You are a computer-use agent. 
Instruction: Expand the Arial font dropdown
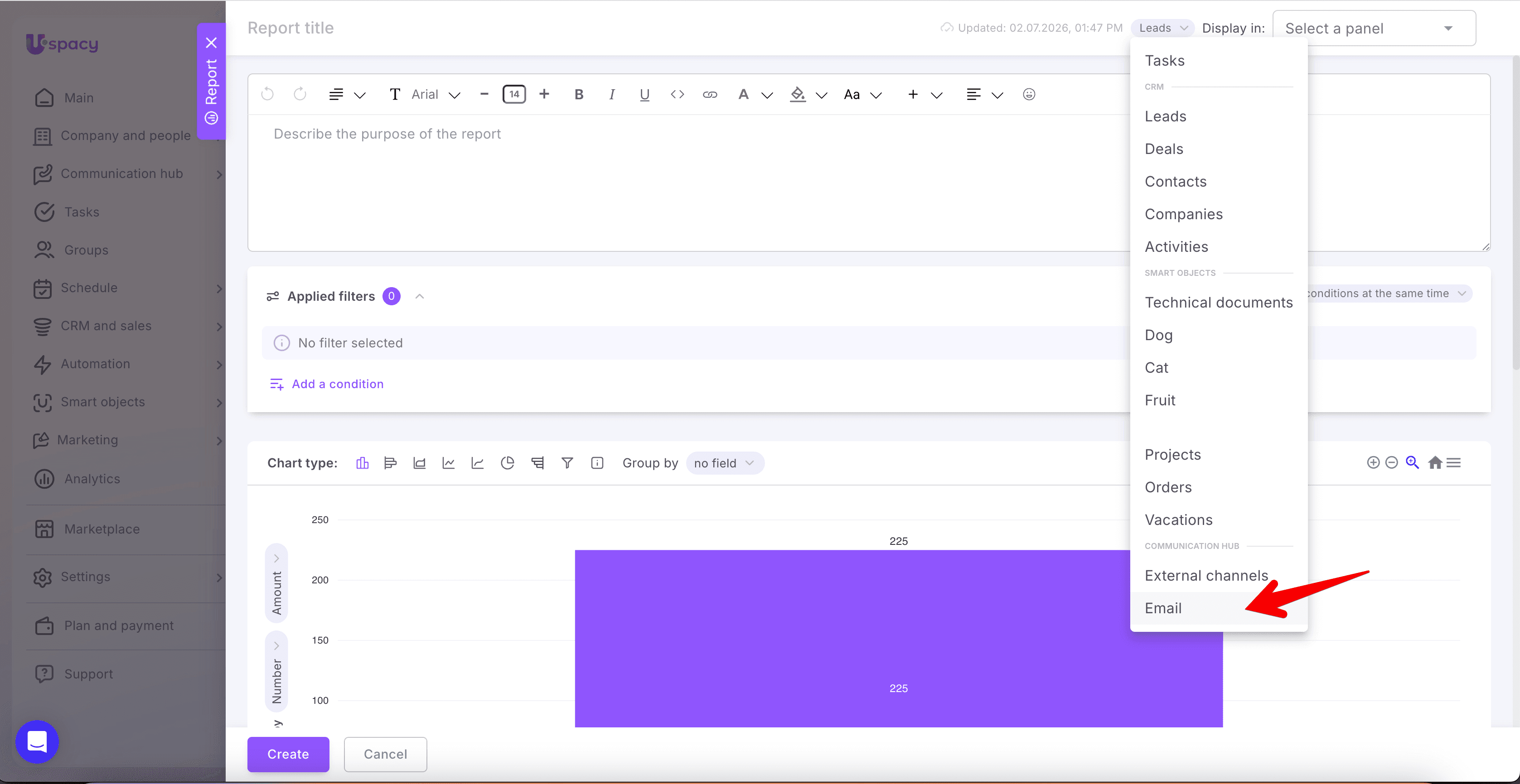coord(436,94)
